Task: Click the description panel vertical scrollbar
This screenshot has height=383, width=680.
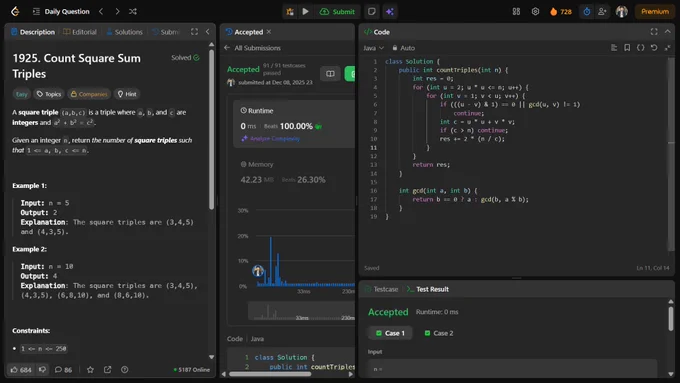Action: (x=211, y=129)
